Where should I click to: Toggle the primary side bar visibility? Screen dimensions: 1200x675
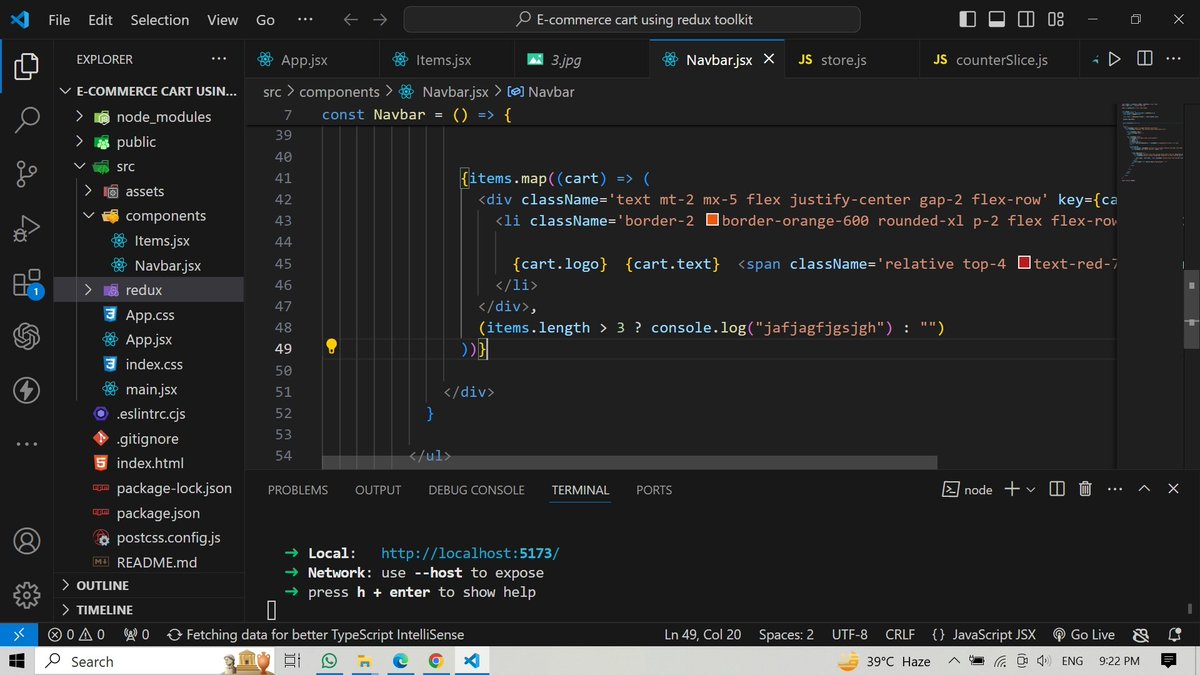967,19
